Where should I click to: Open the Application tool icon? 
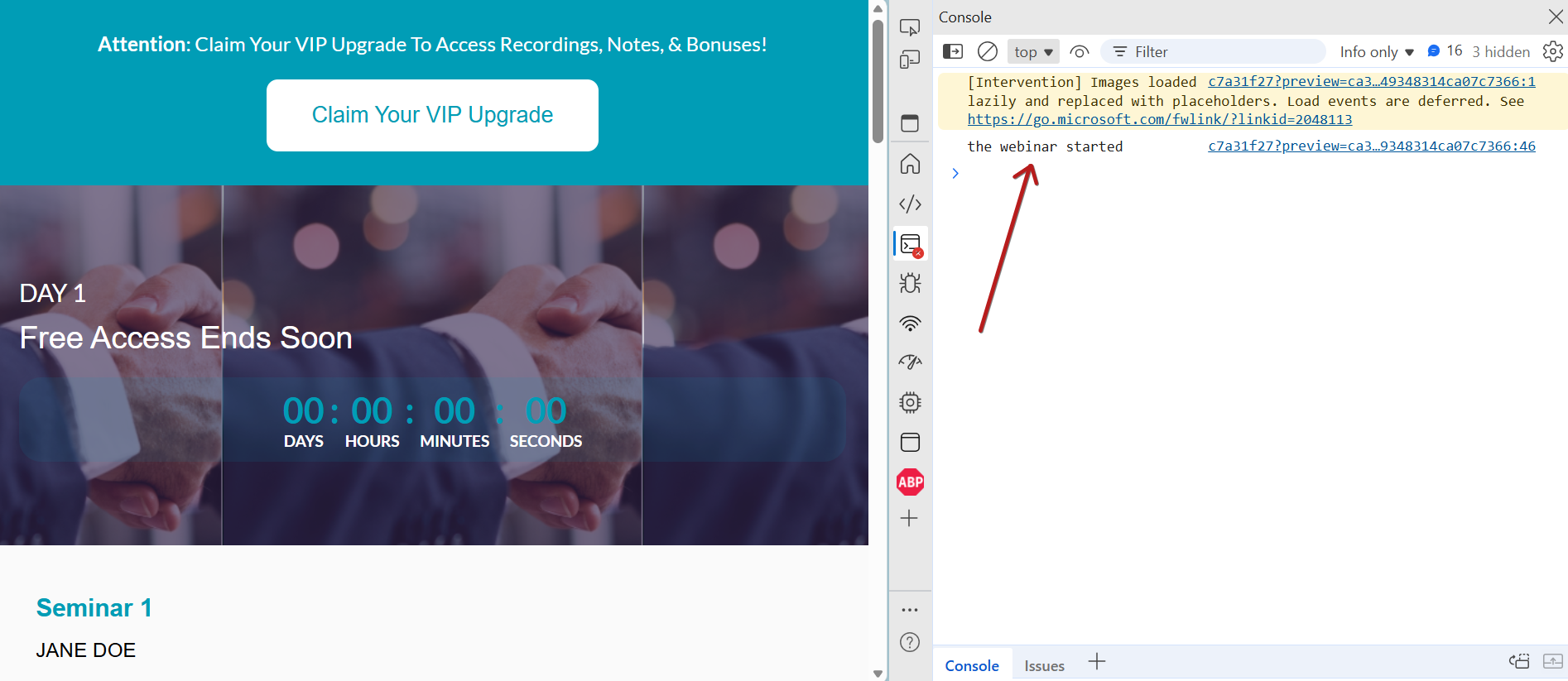(910, 442)
